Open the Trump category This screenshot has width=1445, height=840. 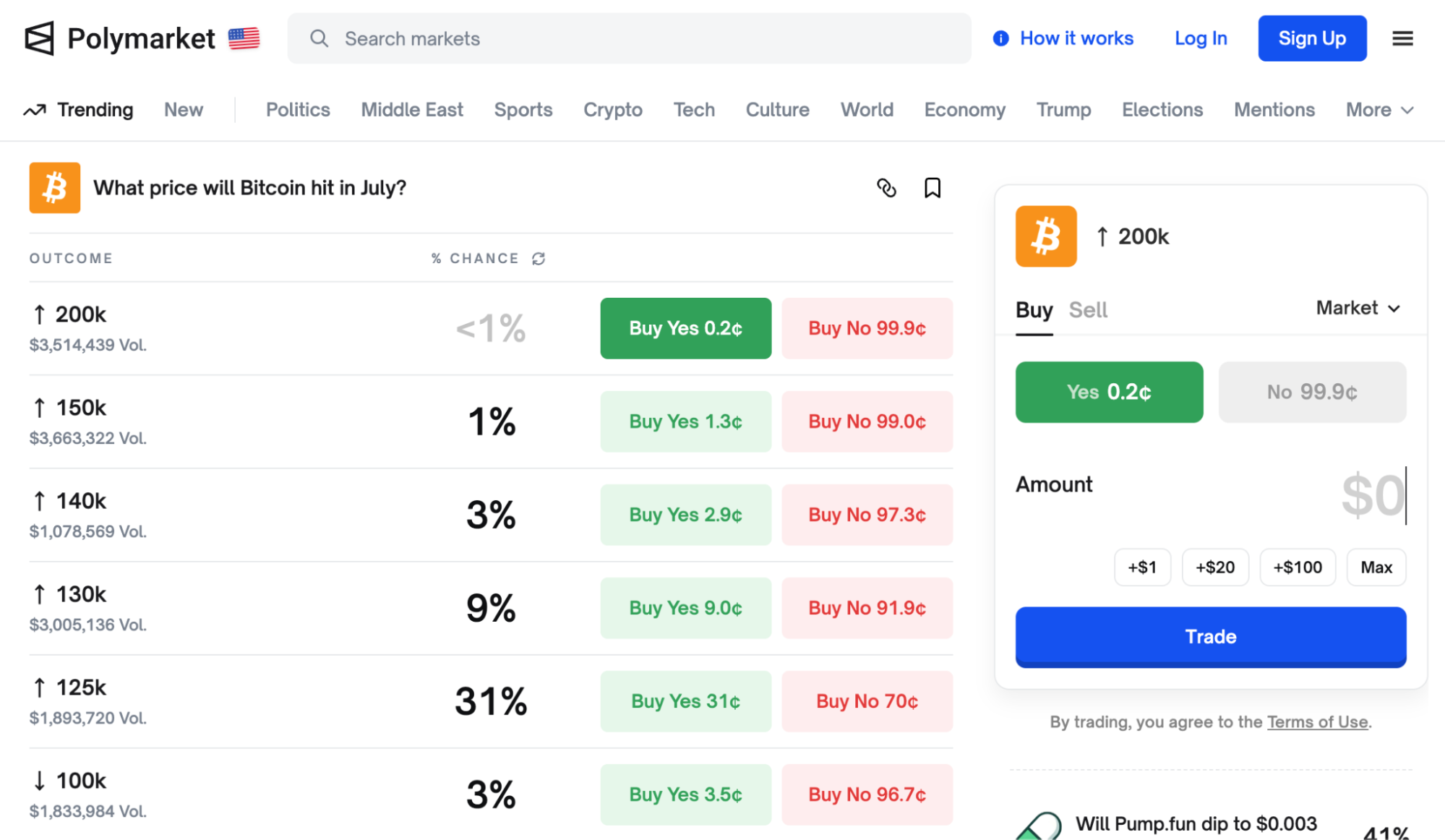1063,110
